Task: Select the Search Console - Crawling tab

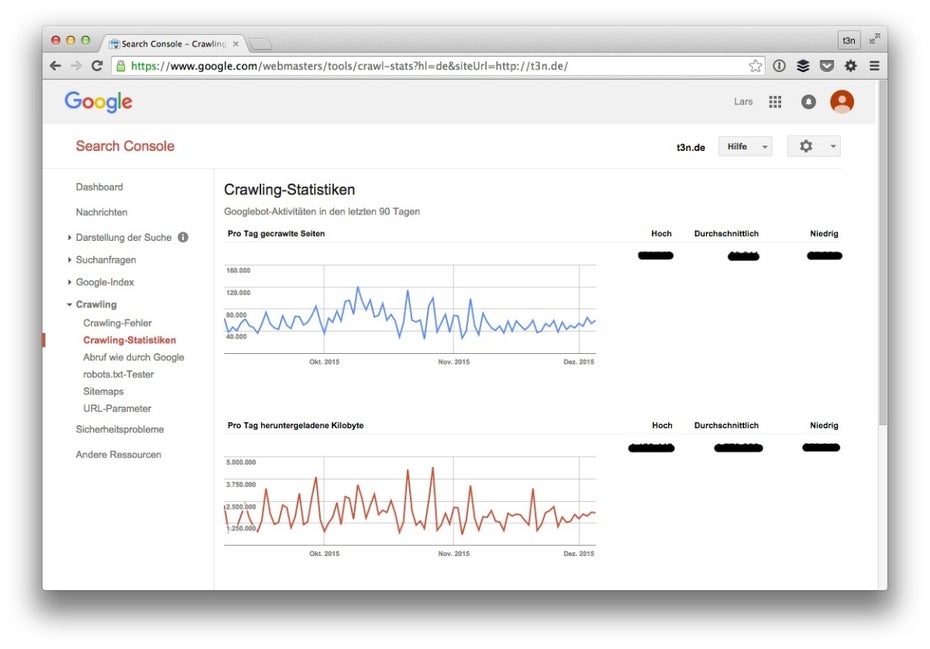Action: pos(173,44)
